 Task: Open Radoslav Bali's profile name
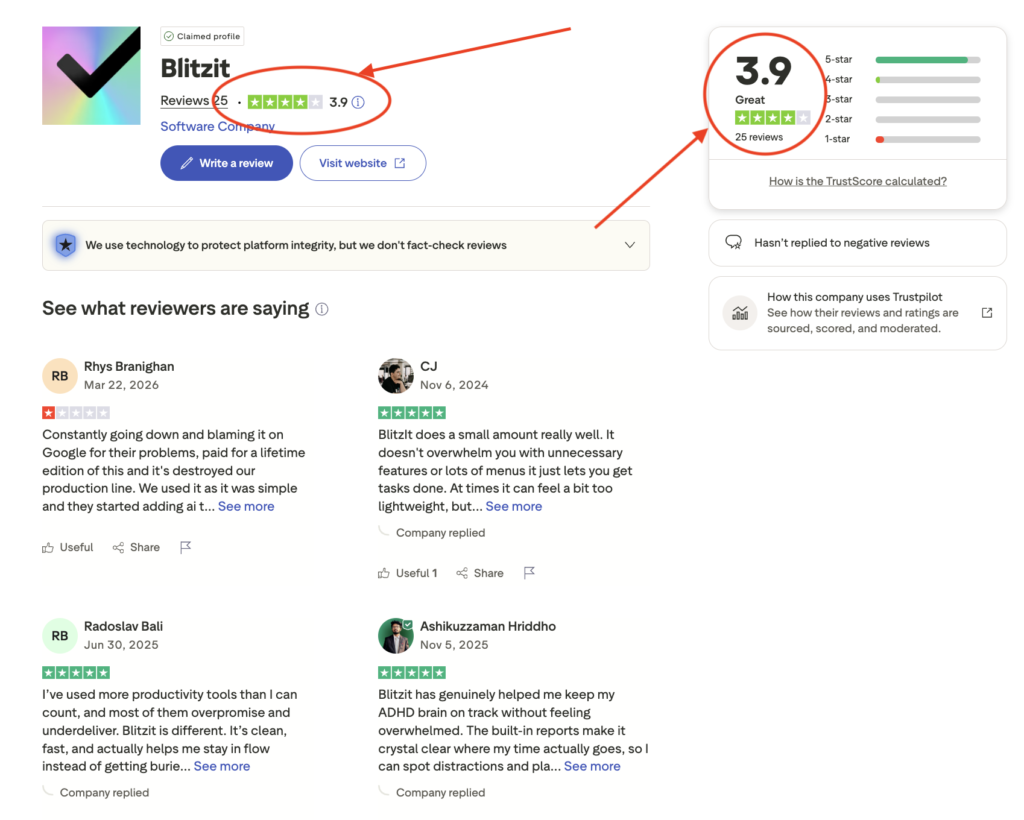[x=123, y=627]
